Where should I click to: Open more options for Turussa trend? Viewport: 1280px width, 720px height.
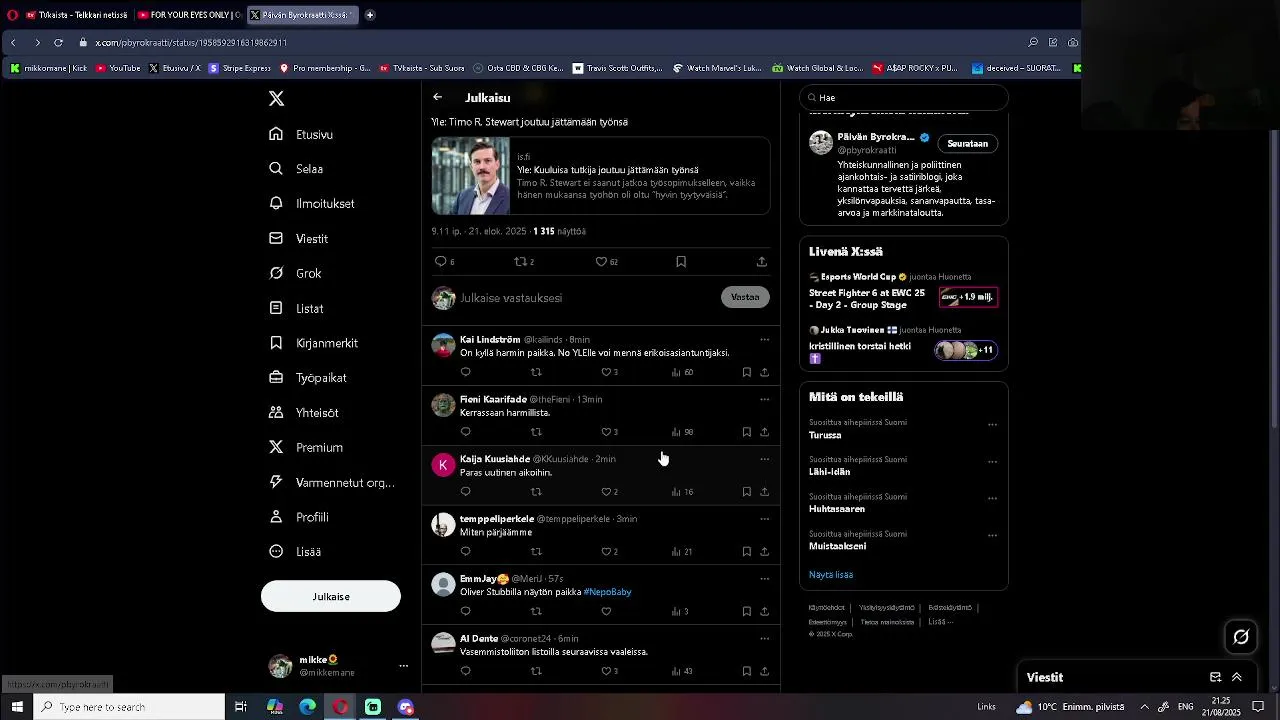993,425
